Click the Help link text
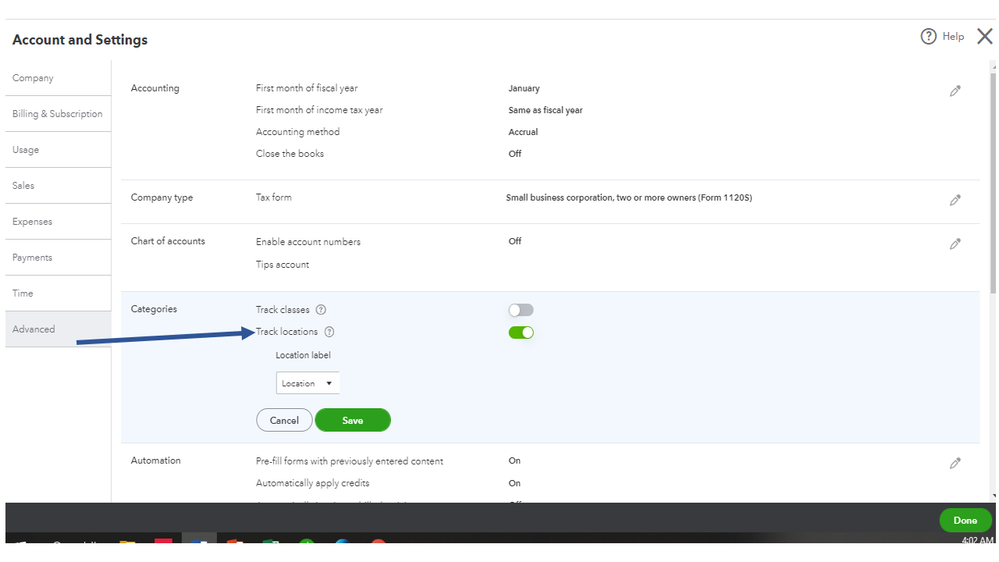 coord(953,36)
